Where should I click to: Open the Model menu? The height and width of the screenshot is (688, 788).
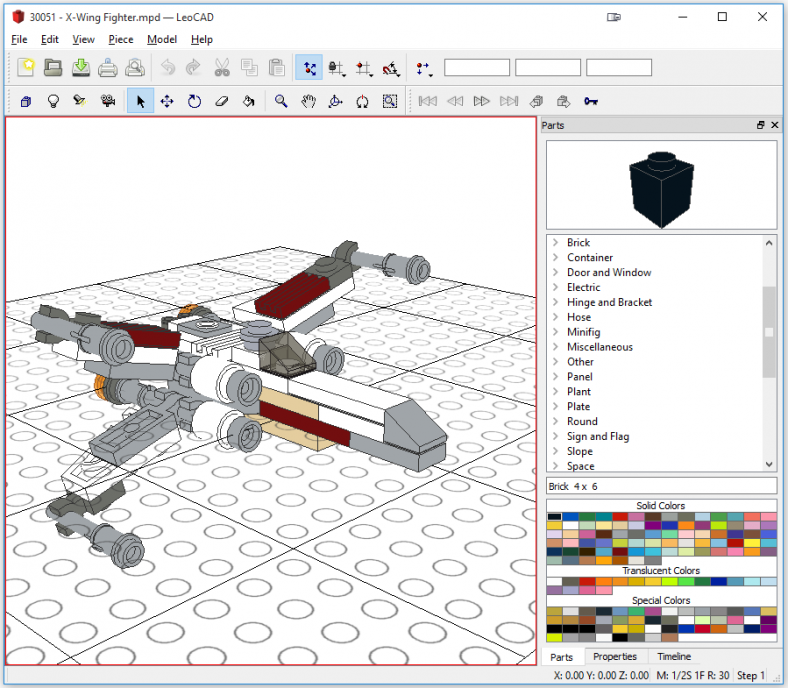pos(162,39)
